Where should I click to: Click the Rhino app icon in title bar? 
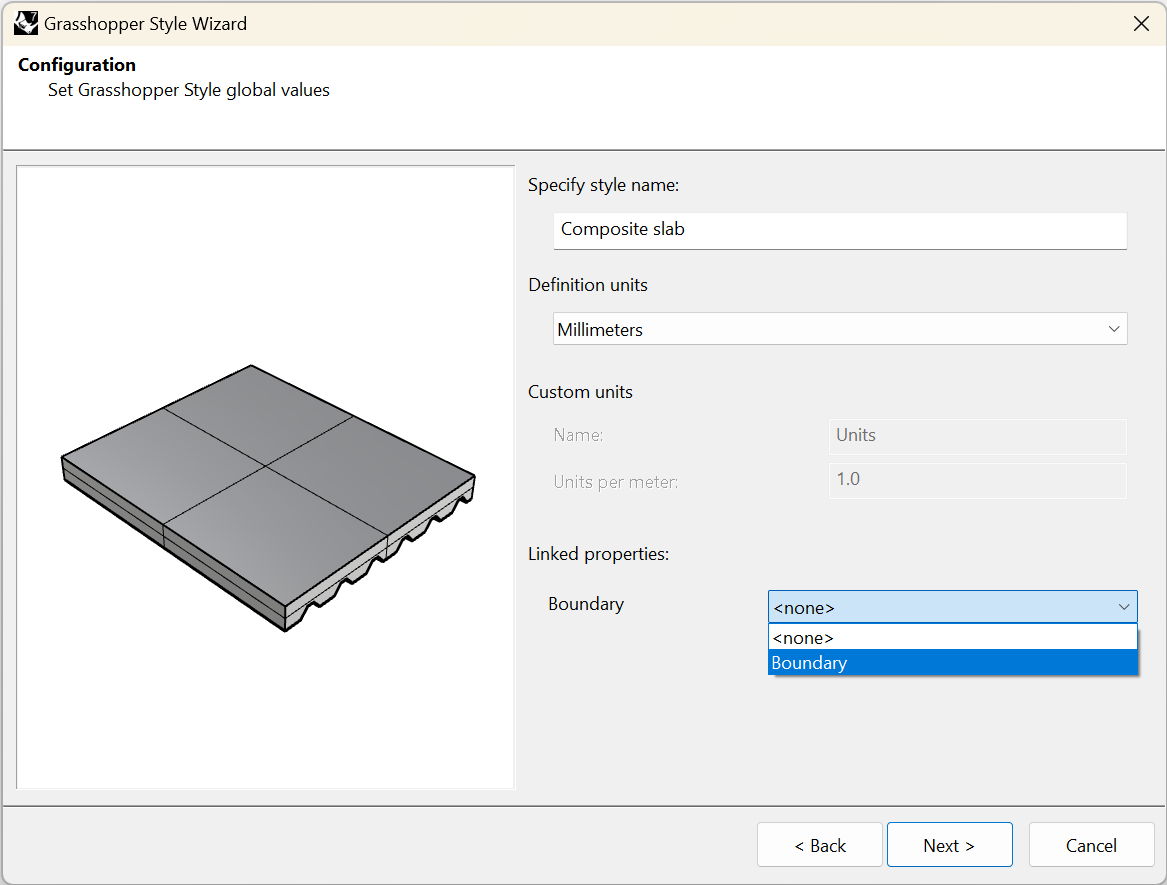[x=26, y=24]
